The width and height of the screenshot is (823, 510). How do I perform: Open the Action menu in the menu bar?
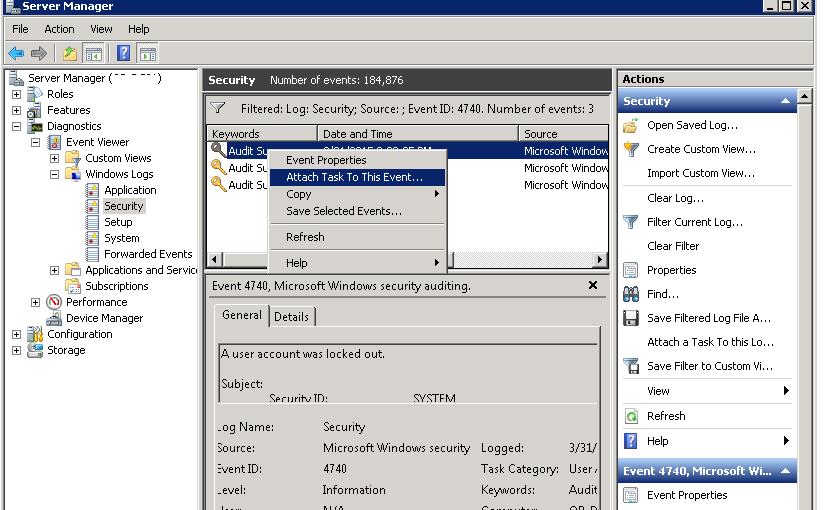click(x=59, y=29)
